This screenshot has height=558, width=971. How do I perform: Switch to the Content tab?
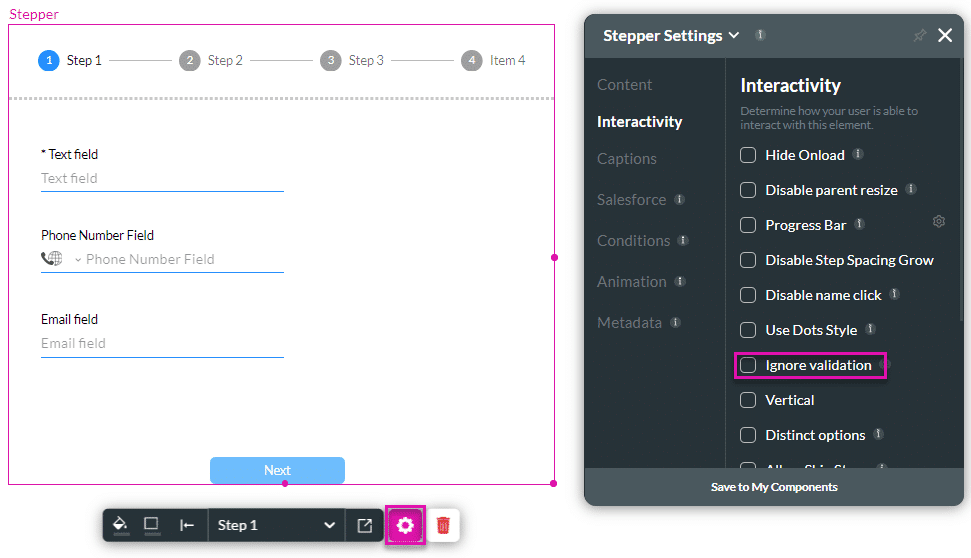point(624,85)
